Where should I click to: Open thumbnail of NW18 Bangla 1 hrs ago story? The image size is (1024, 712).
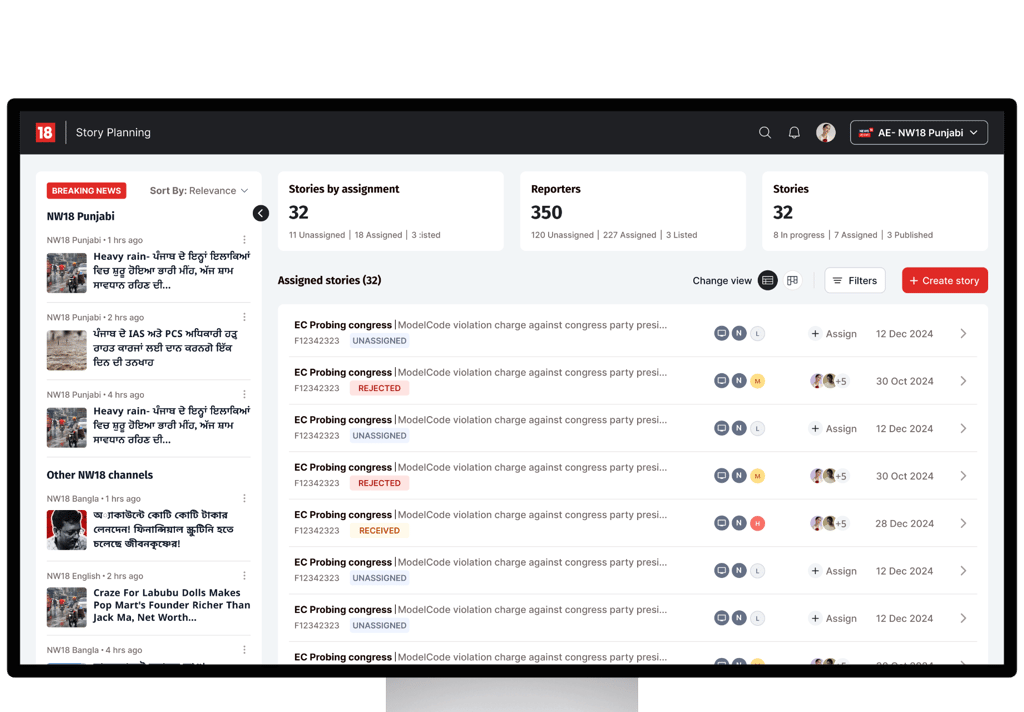click(67, 530)
